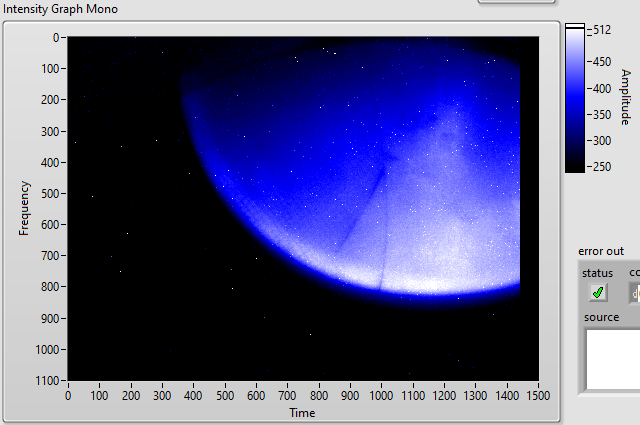Click the Frequency axis label
Screen dimensions: 640x425
24,208
